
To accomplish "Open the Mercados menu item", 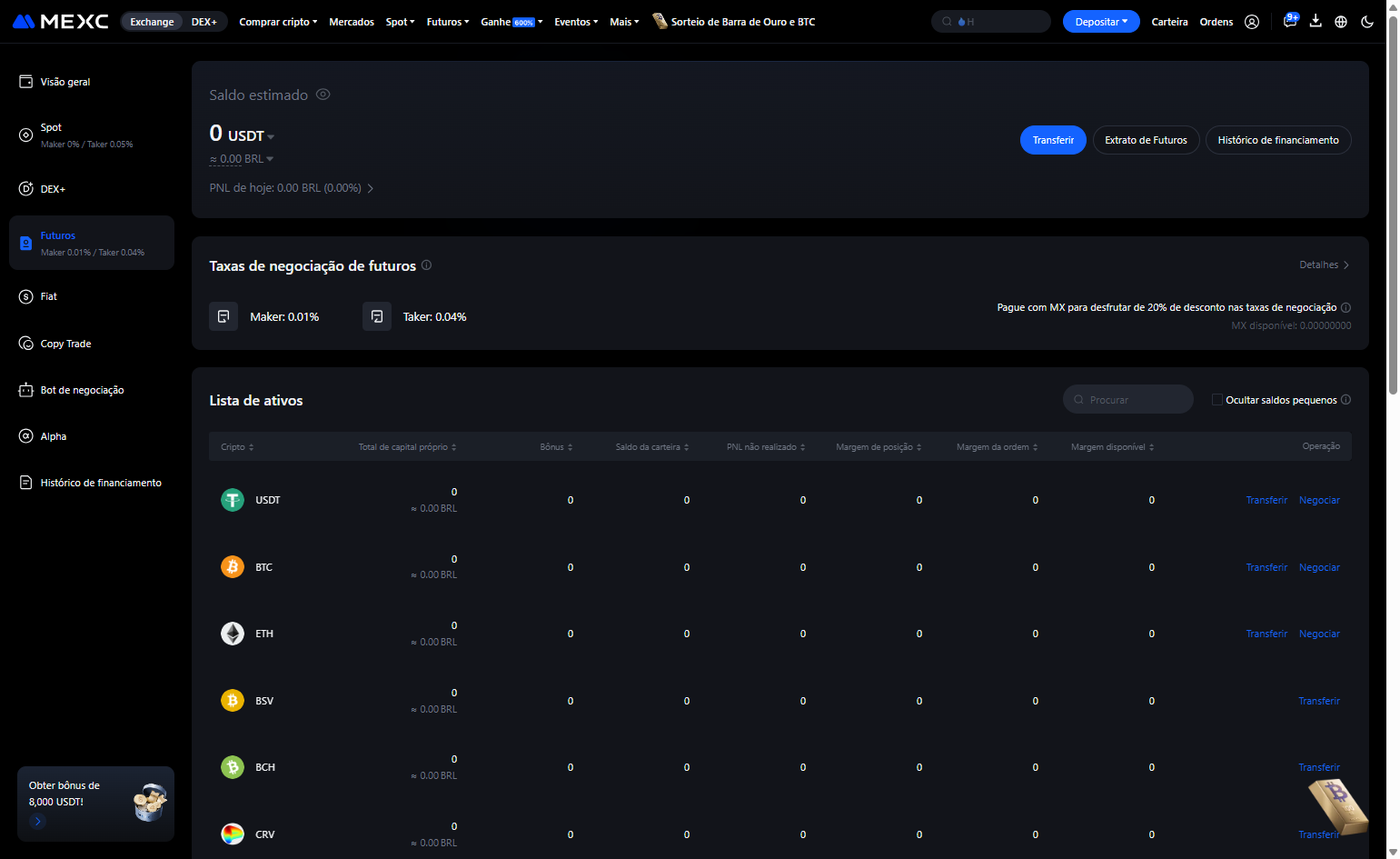I will point(352,22).
